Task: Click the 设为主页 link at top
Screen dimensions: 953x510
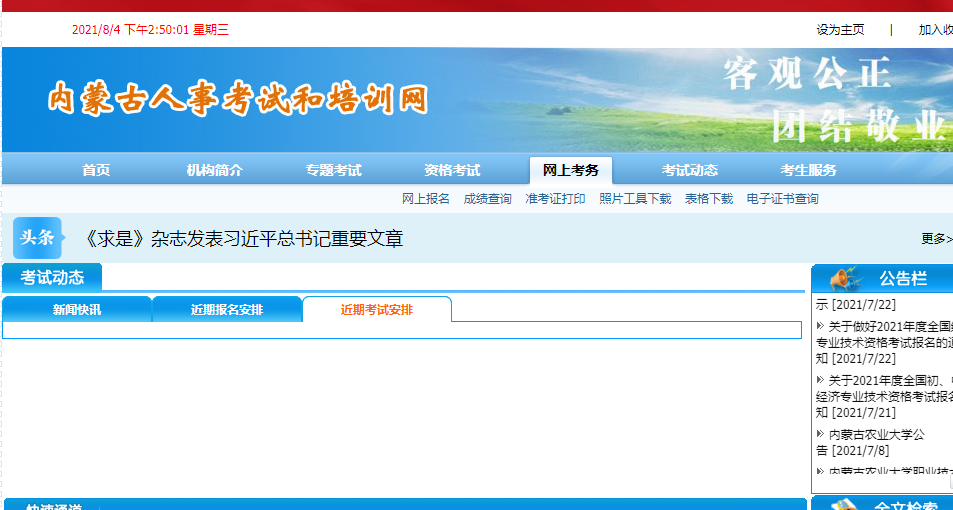Action: (840, 30)
